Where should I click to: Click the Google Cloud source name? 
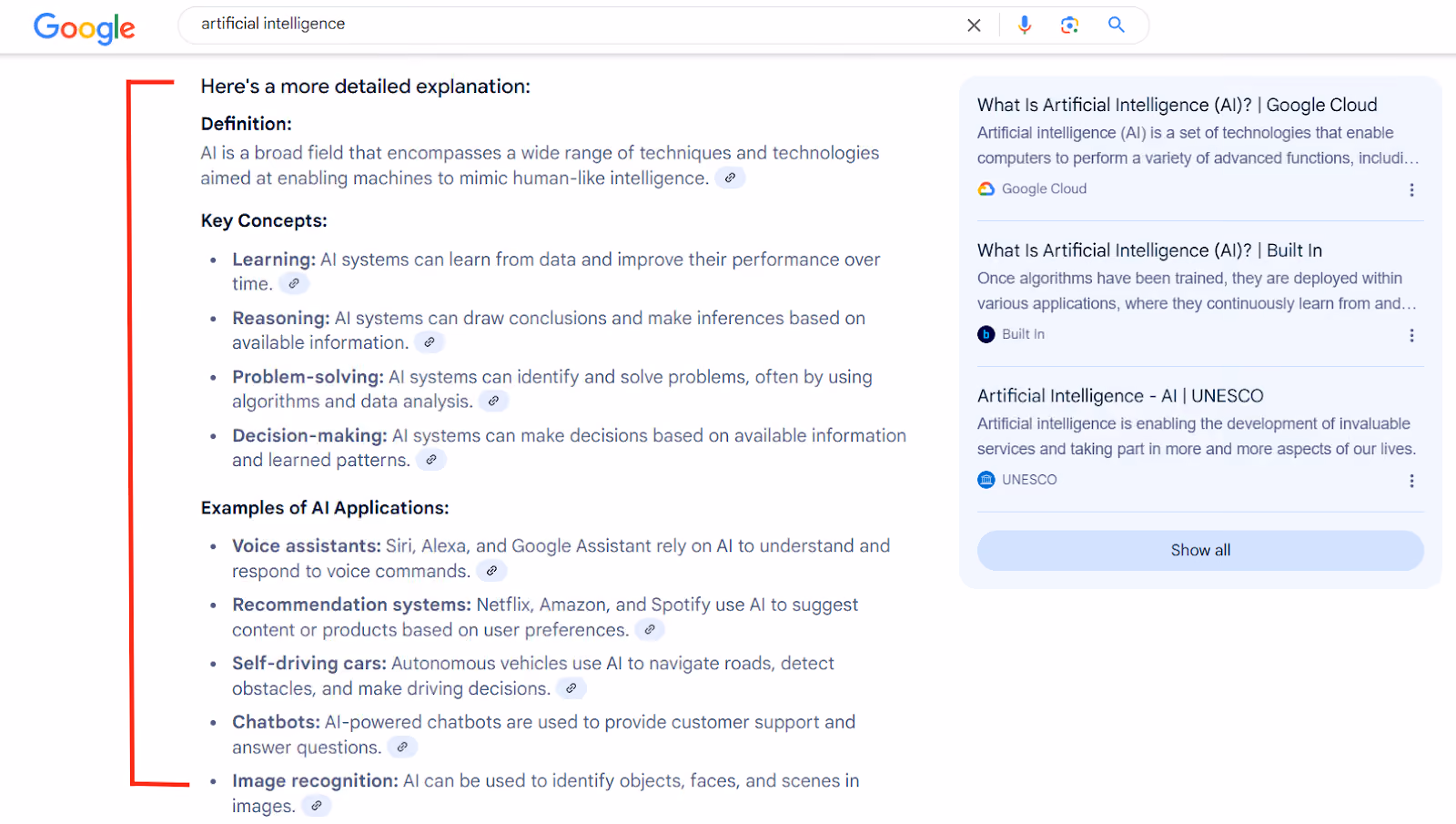(x=1044, y=188)
